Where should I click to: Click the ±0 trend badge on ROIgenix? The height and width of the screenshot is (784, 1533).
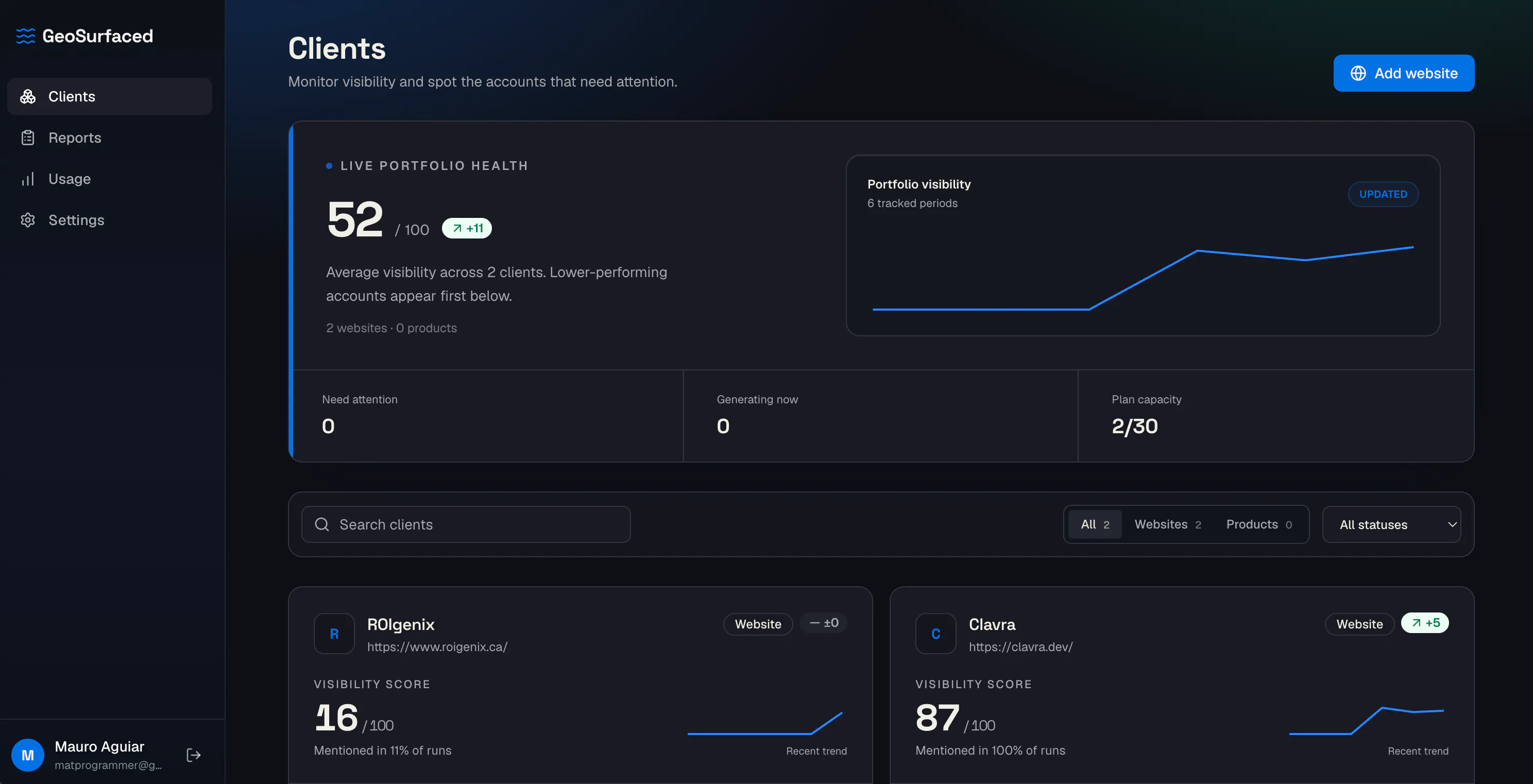pos(824,623)
